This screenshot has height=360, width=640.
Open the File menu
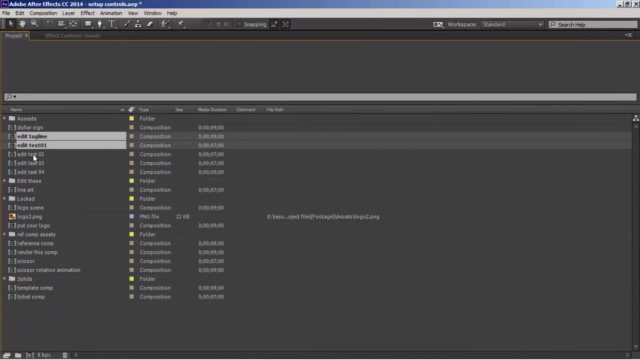[x=6, y=13]
